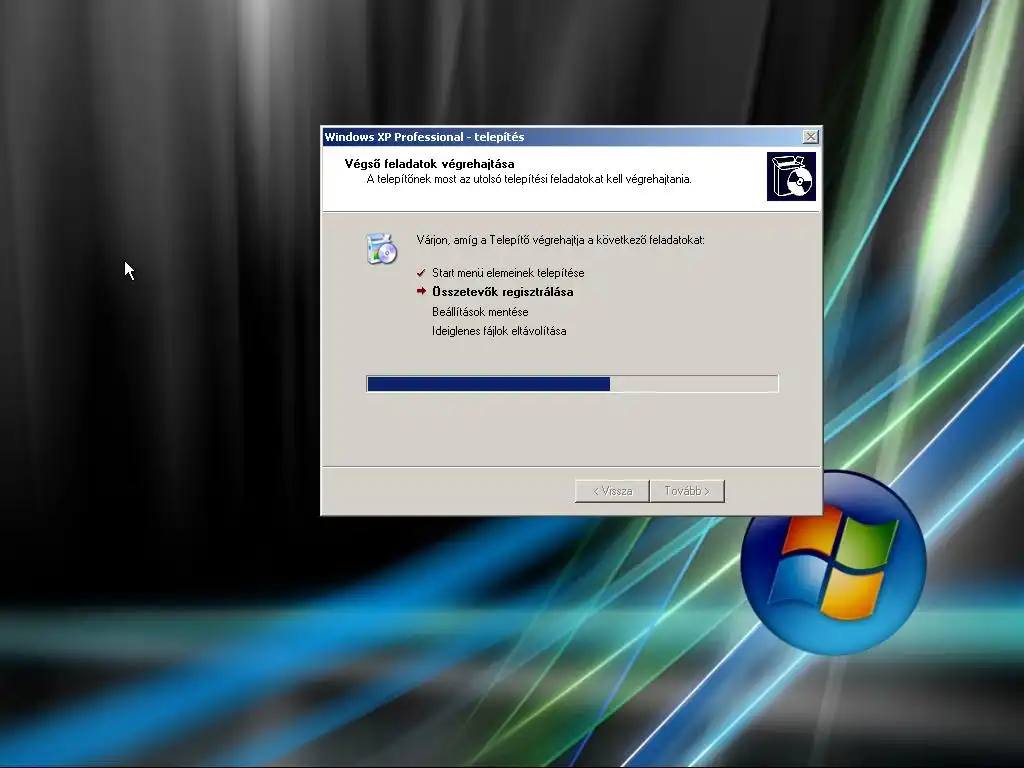The width and height of the screenshot is (1024, 768).
Task: Click the Végső feladatok végrehajtása heading
Action: (x=429, y=164)
